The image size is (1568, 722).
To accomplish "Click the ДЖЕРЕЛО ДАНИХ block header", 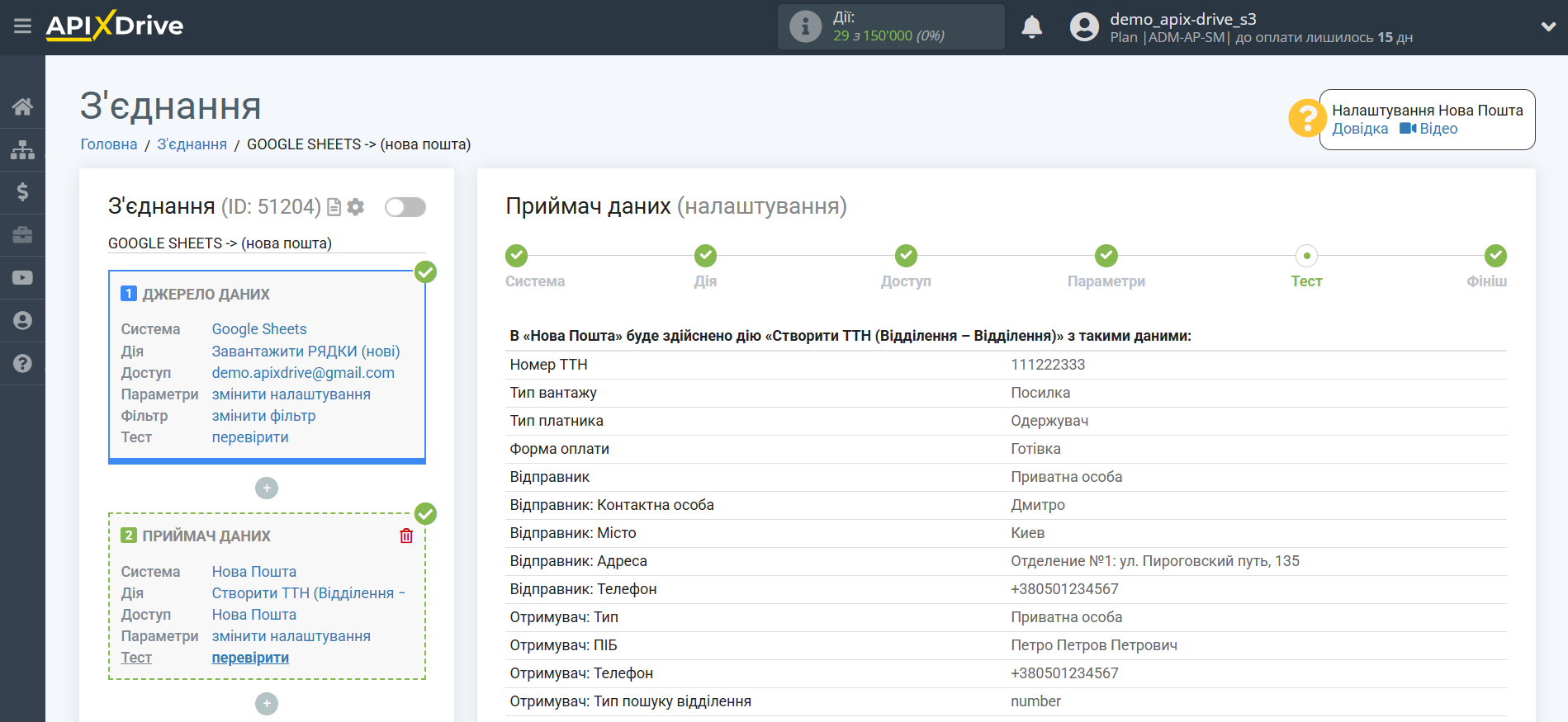I will (206, 295).
